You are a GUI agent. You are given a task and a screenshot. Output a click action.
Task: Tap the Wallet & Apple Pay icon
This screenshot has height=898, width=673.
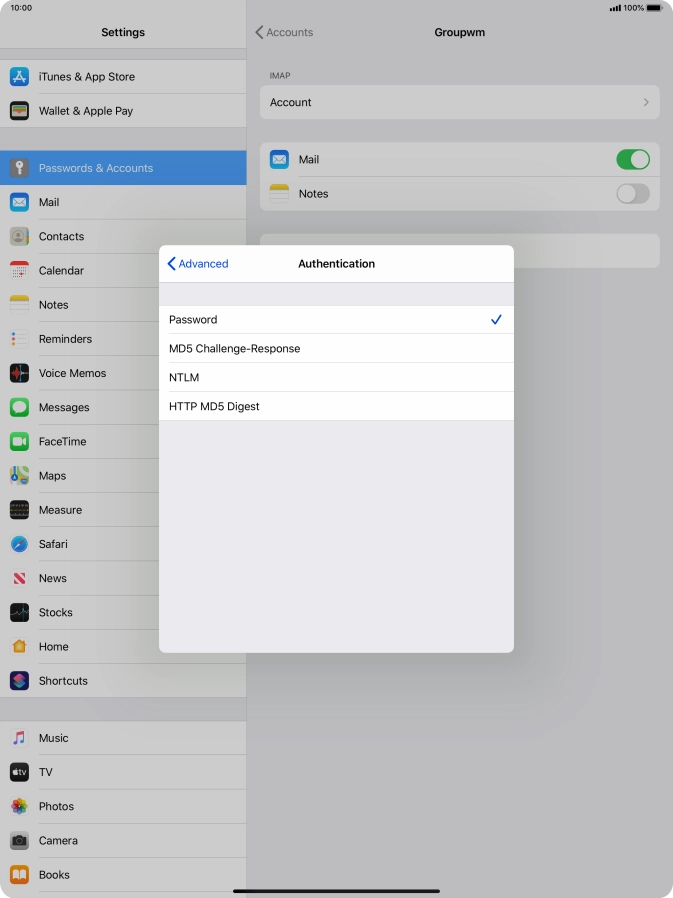[19, 111]
